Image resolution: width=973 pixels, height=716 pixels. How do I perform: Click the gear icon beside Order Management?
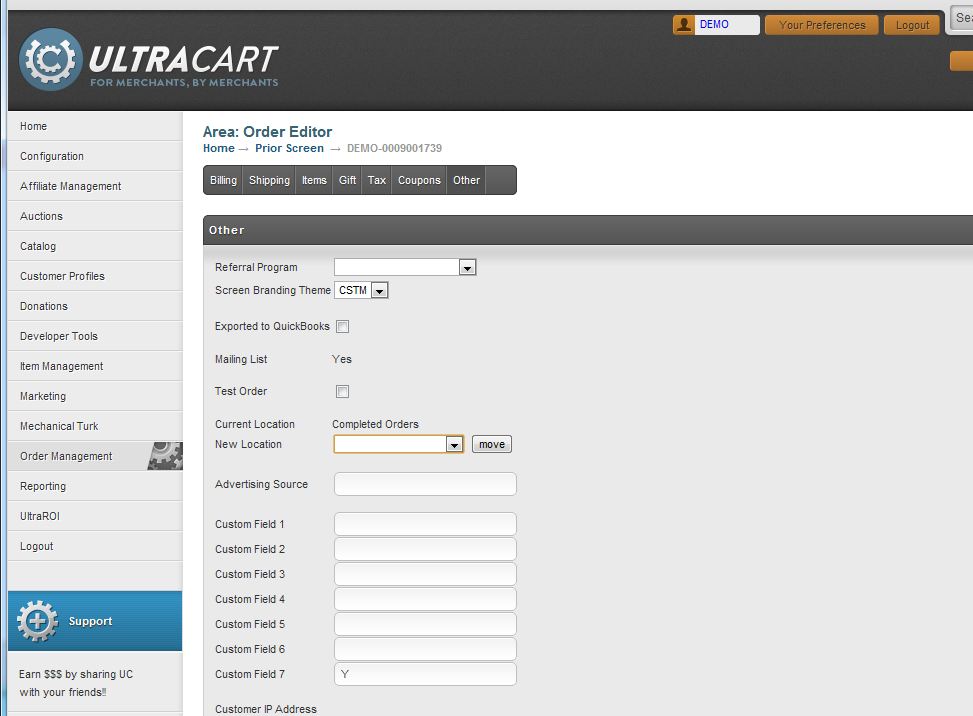coord(165,456)
